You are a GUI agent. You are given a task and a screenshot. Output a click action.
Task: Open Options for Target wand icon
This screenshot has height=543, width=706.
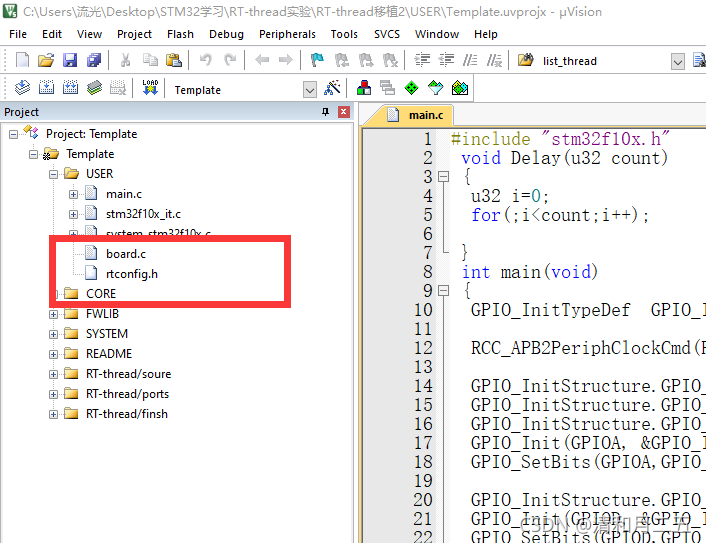click(x=332, y=87)
